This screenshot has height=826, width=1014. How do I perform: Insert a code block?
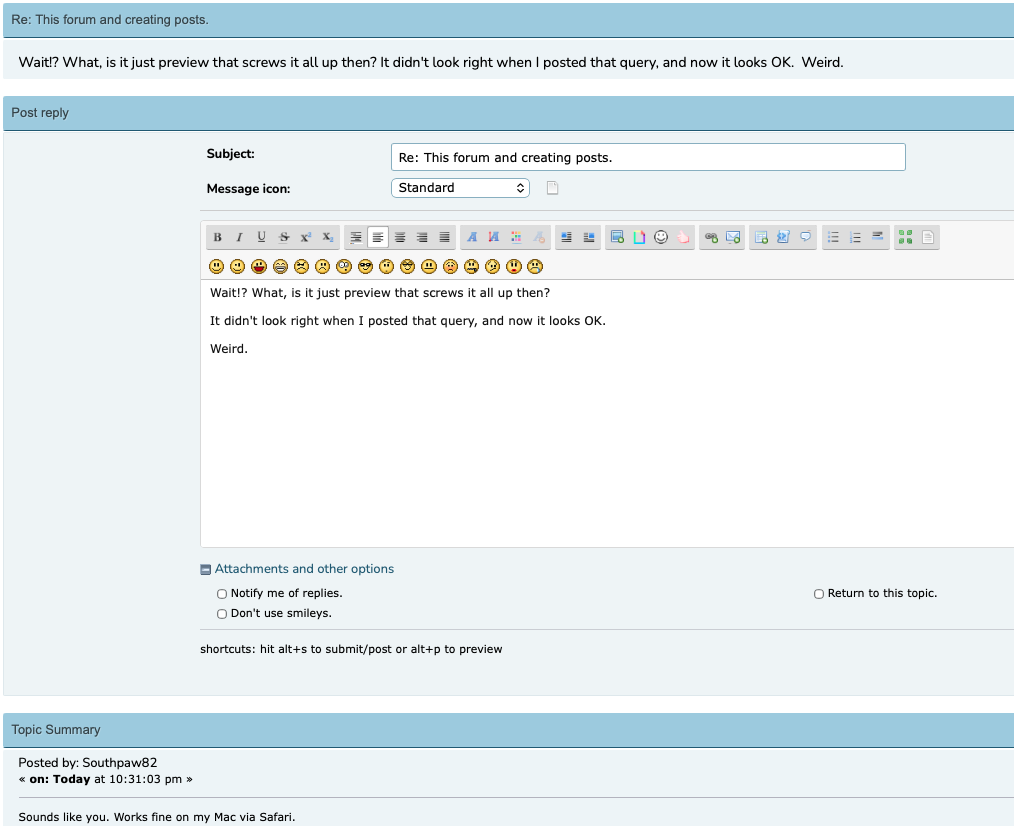pos(783,237)
